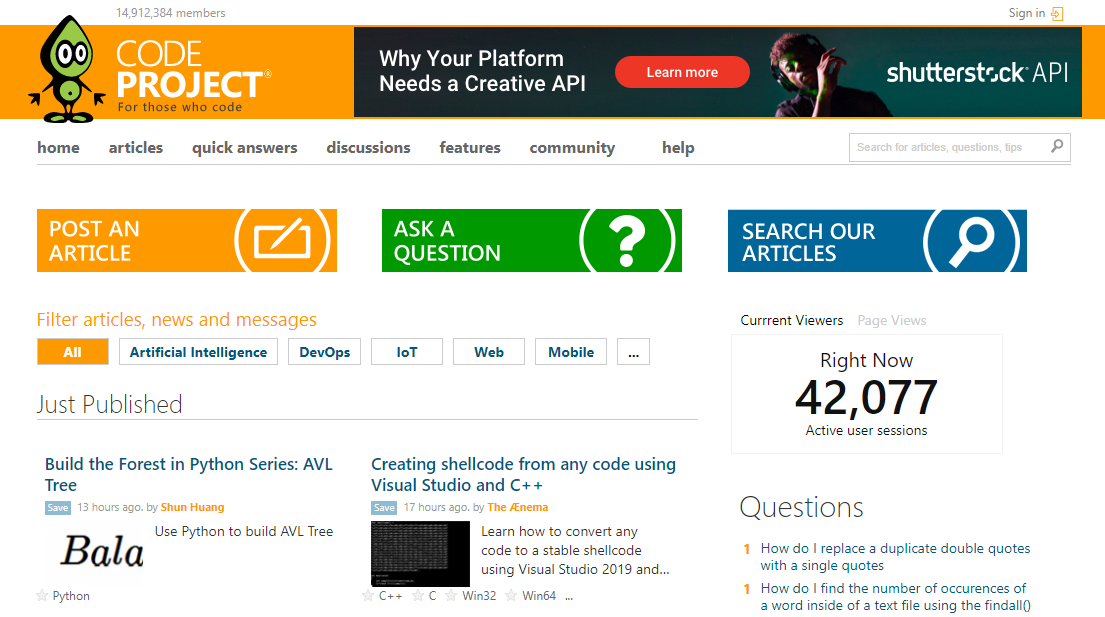The image size is (1105, 617).
Task: Open question about findall() word occurrences
Action: [895, 597]
